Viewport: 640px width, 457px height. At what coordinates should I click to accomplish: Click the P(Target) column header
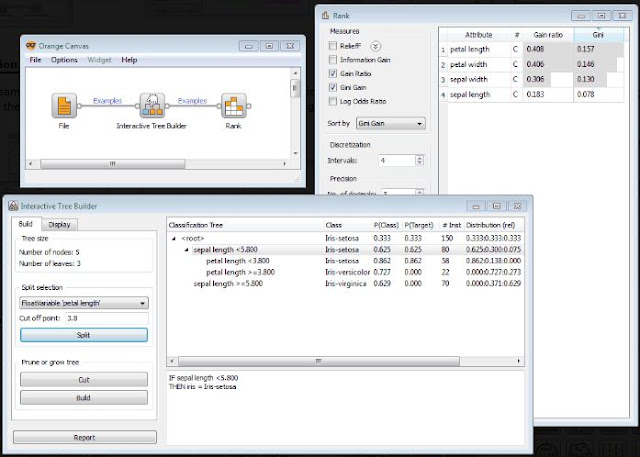point(418,225)
